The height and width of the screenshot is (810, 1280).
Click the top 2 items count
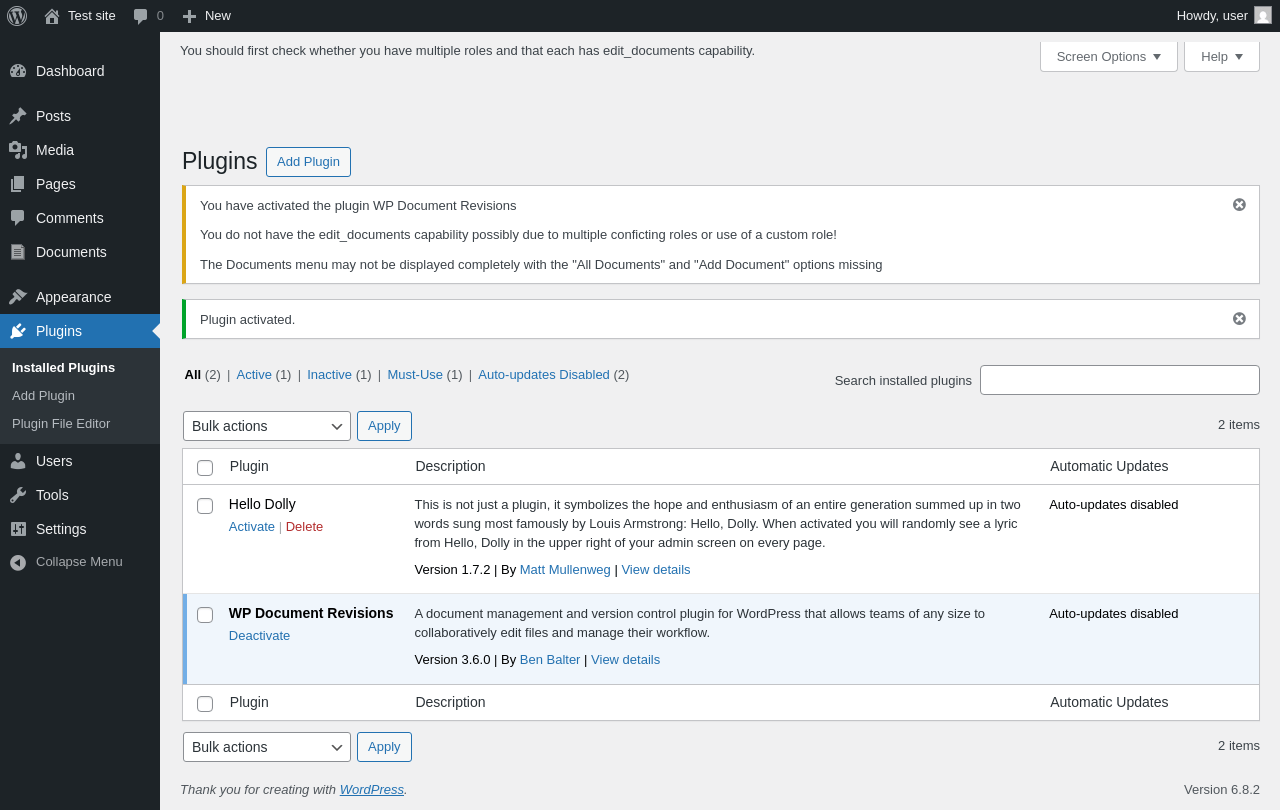point(1239,425)
